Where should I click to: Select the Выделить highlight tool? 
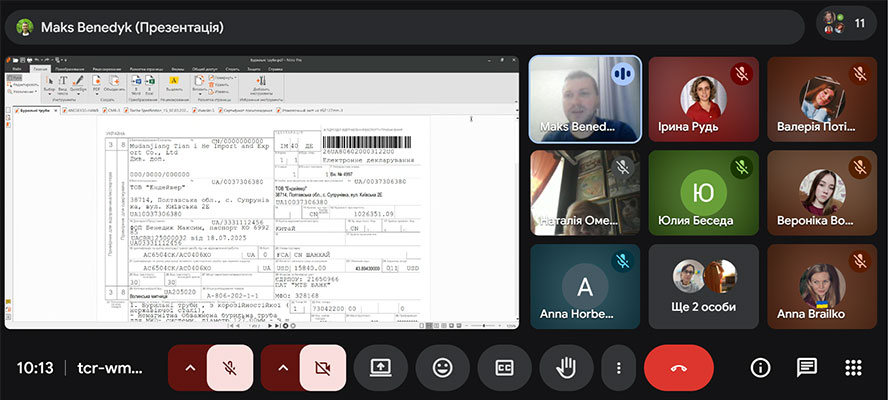click(174, 81)
